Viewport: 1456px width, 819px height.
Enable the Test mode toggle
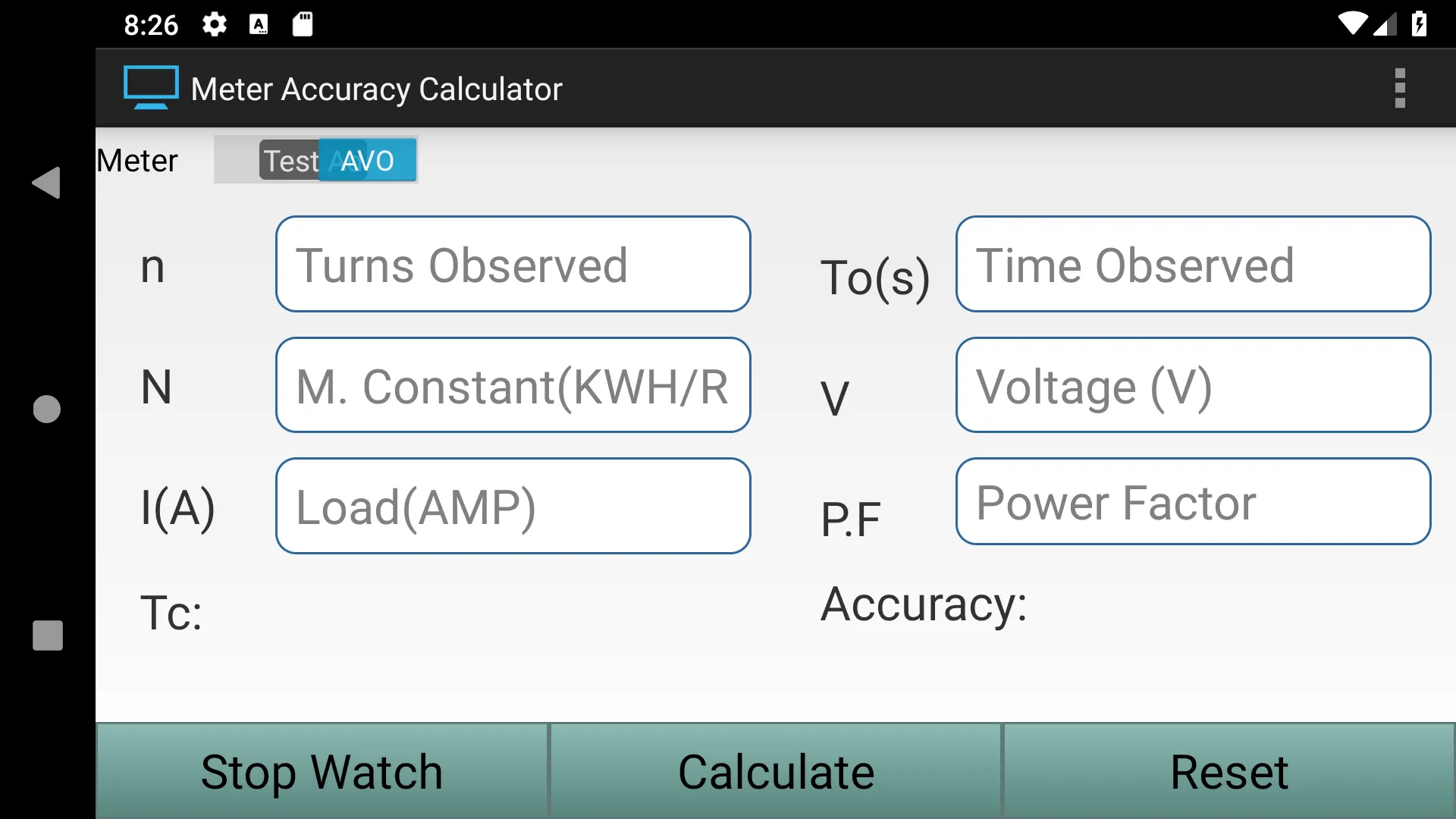pos(290,161)
